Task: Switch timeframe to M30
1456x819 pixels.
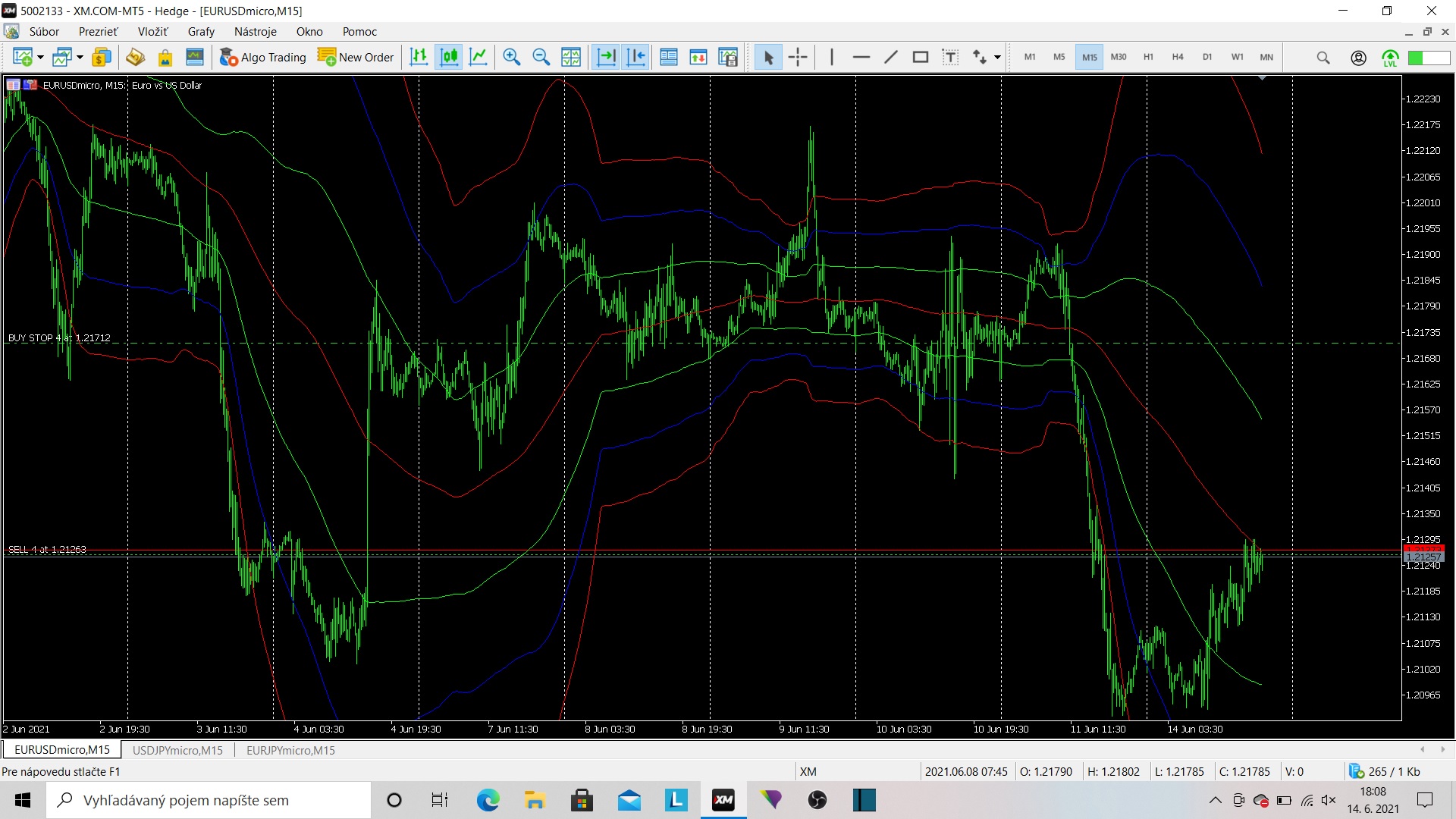Action: (x=1119, y=57)
